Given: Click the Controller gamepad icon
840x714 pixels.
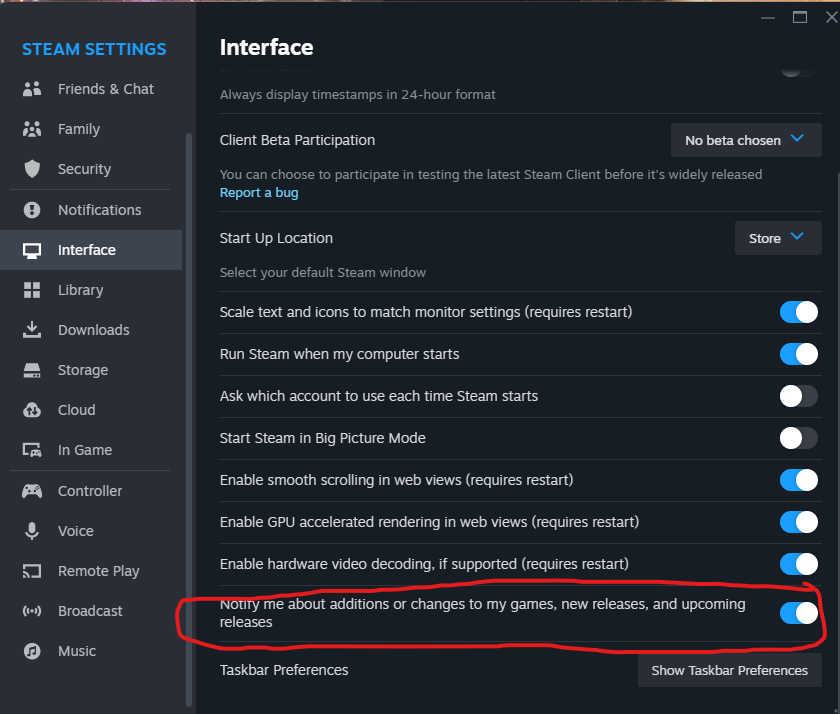Looking at the screenshot, I should [x=32, y=491].
